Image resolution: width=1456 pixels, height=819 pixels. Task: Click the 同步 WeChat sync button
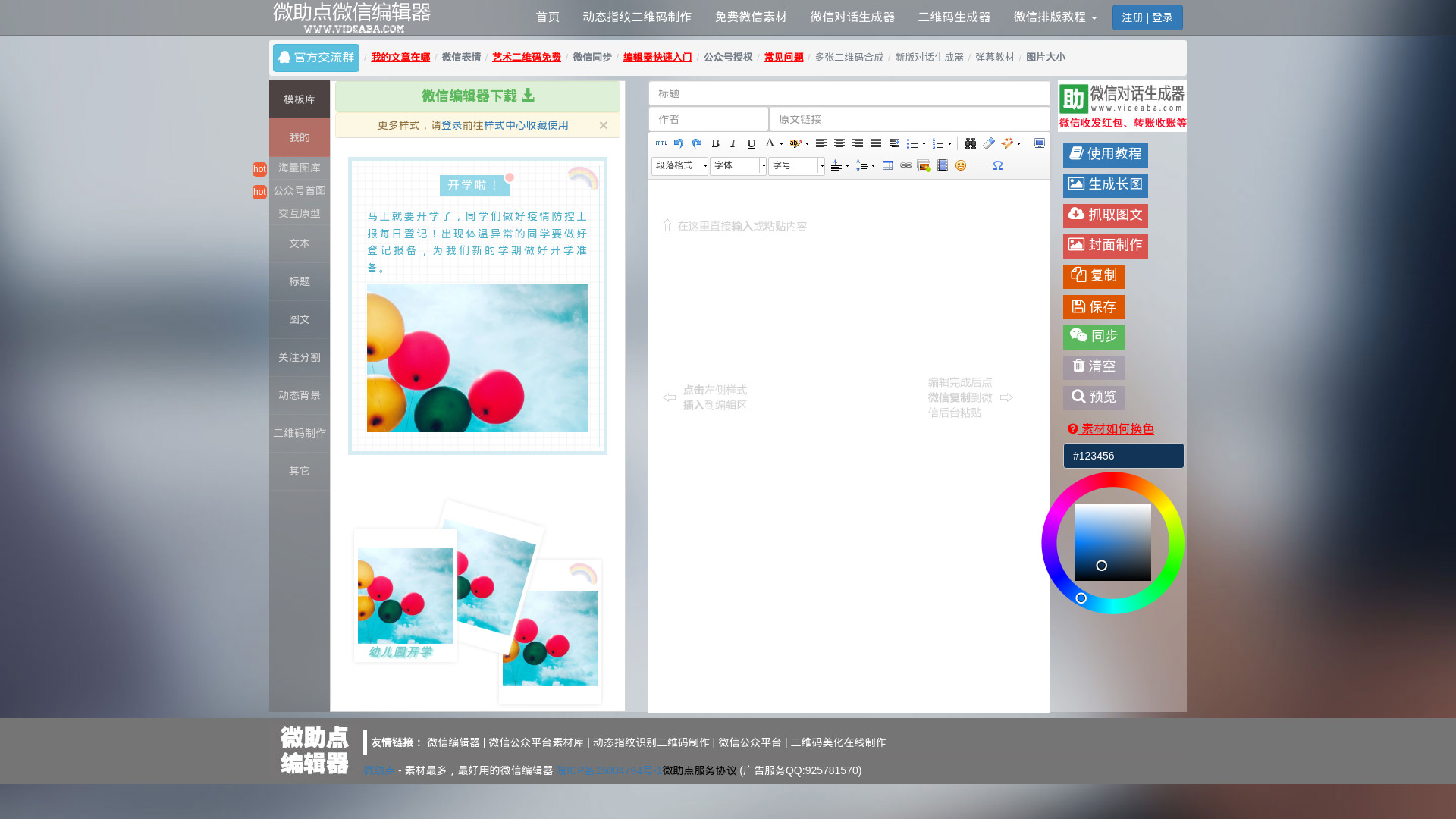point(1094,337)
